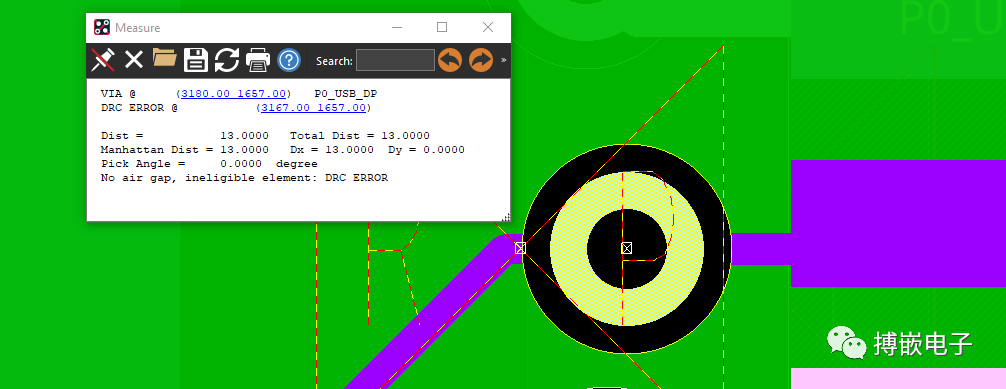The width and height of the screenshot is (1006, 389).
Task: Click the refresh arrows icon
Action: pos(226,60)
